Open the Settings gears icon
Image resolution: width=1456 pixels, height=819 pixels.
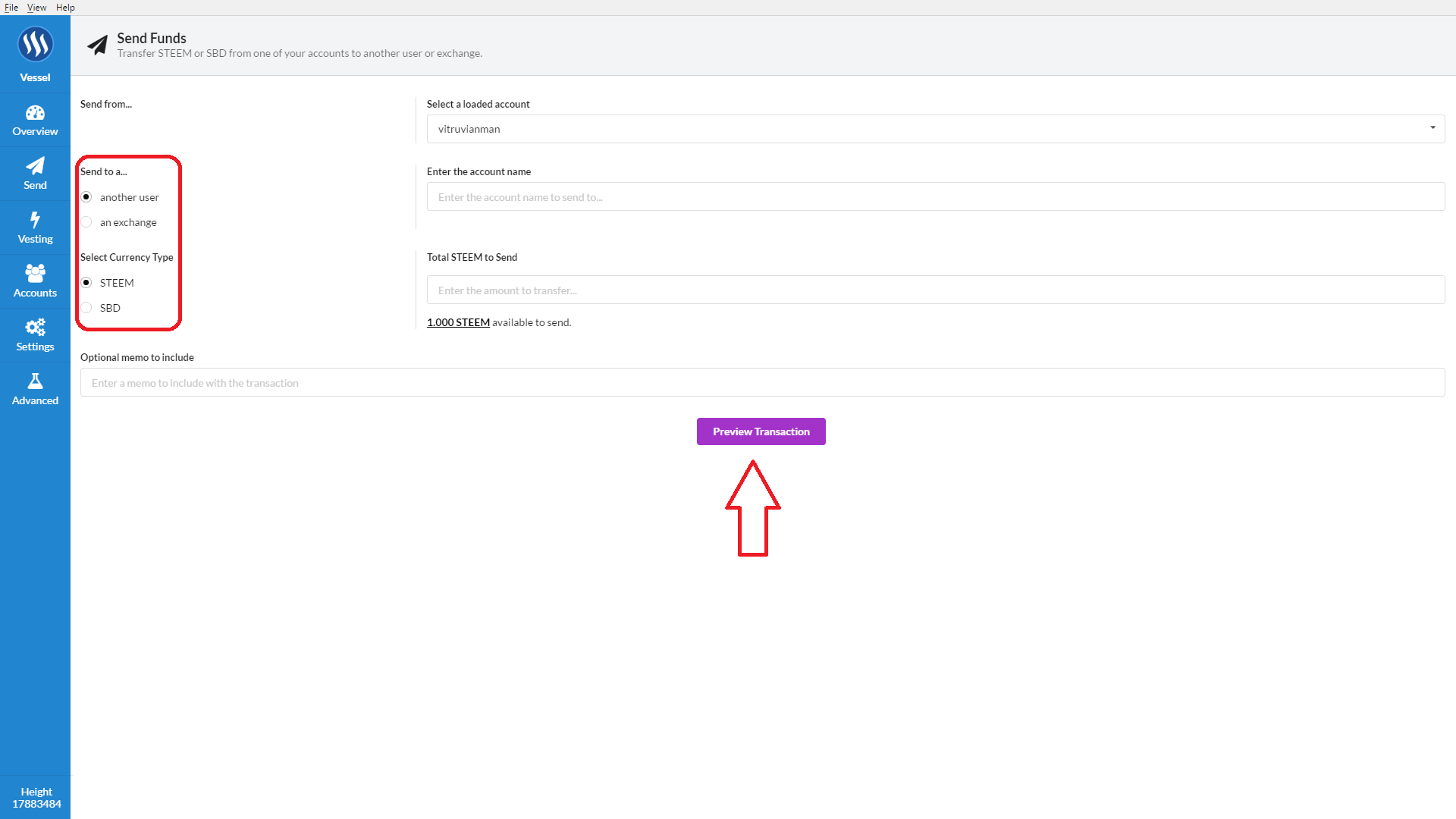35,328
